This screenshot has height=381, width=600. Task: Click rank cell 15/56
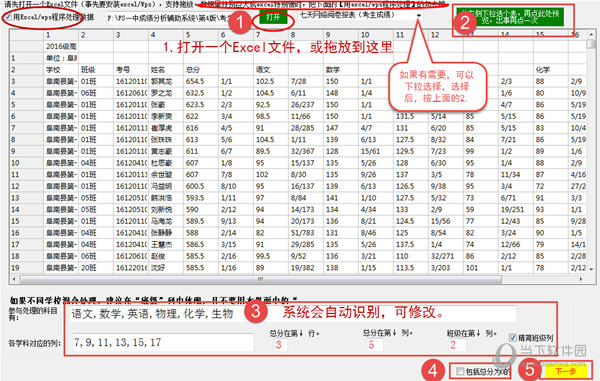tap(446, 221)
